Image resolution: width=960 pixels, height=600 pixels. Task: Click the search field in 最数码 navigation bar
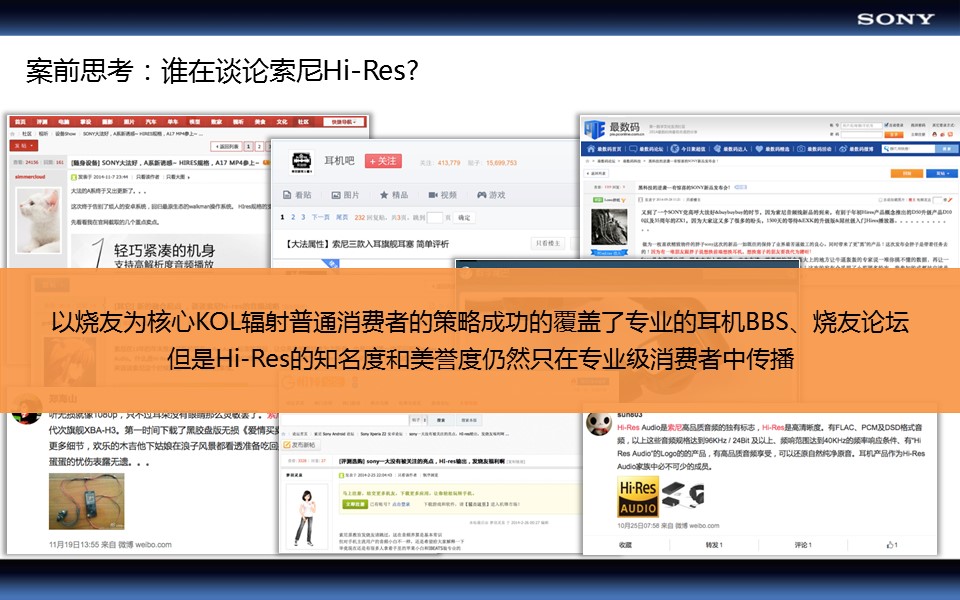[908, 149]
